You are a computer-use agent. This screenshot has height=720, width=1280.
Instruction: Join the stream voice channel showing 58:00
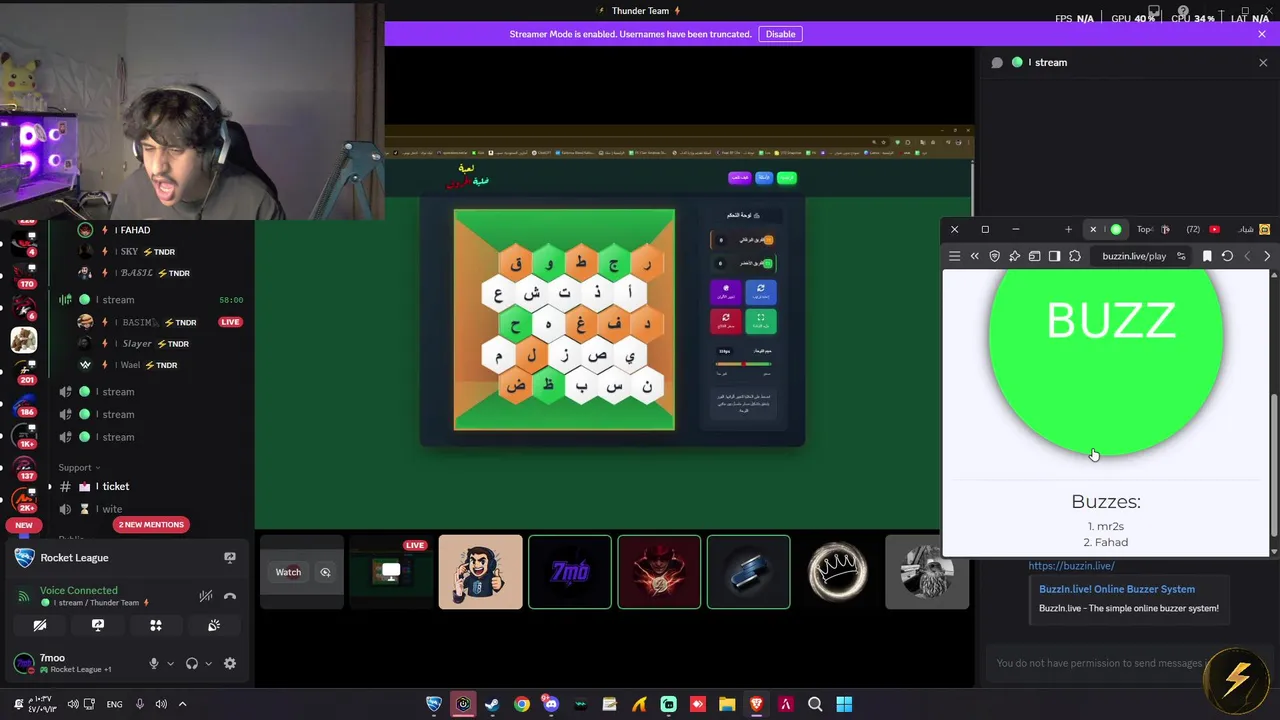point(152,300)
